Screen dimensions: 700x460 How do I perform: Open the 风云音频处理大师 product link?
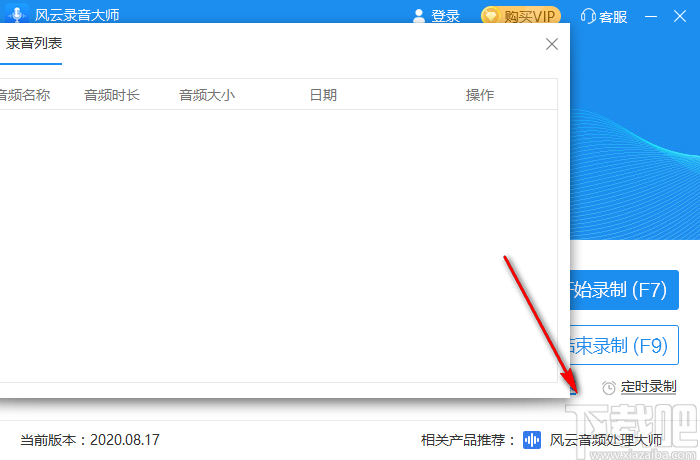605,440
